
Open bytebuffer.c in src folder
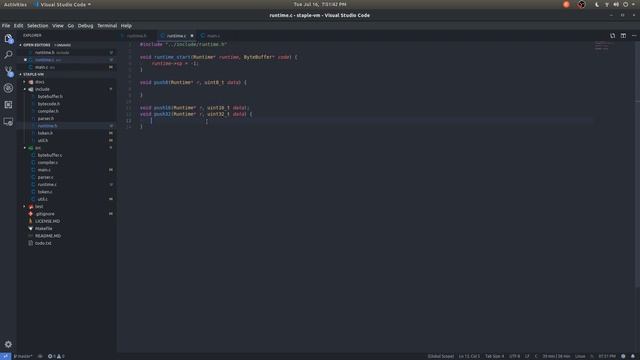pyautogui.click(x=50, y=155)
